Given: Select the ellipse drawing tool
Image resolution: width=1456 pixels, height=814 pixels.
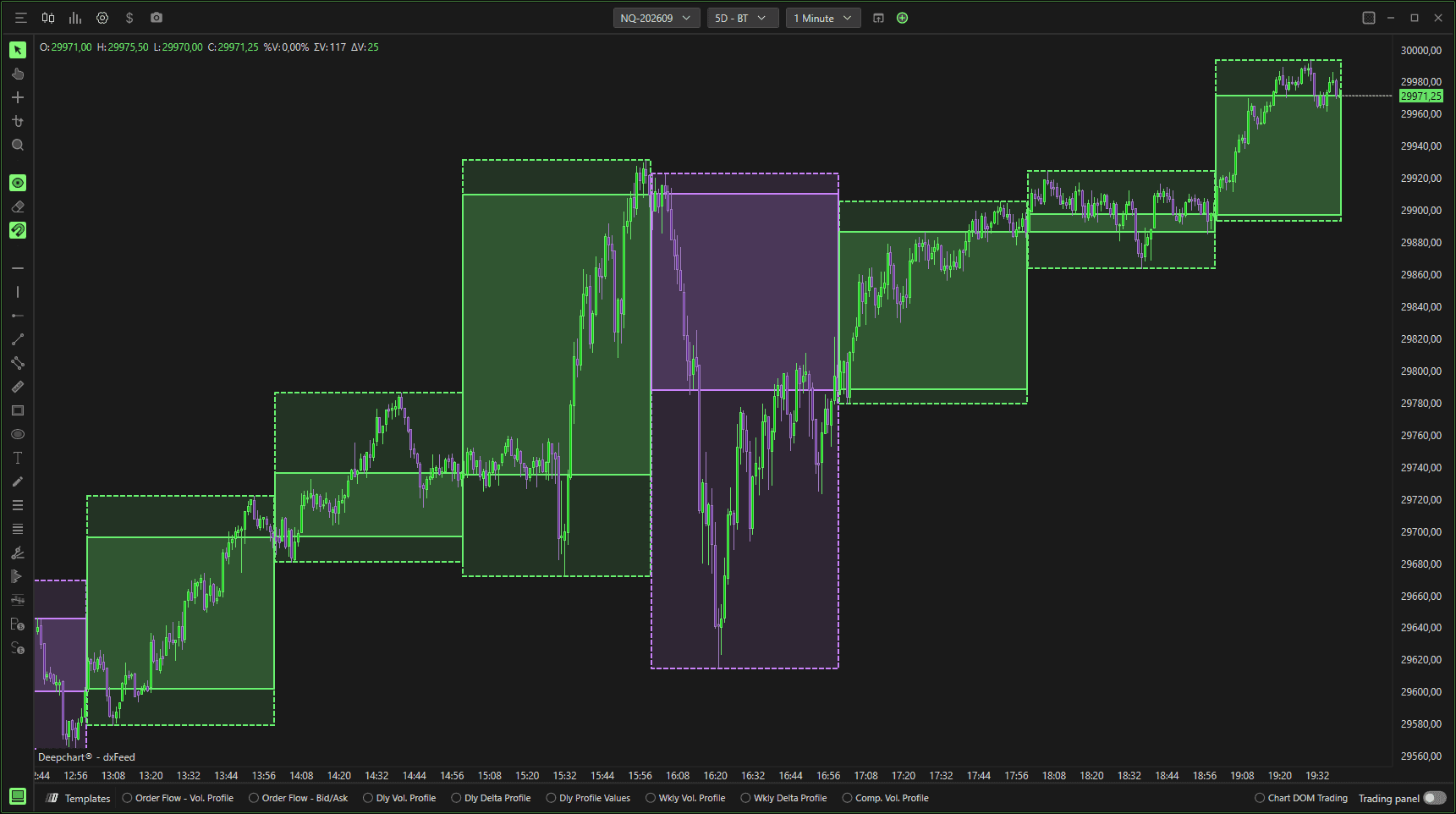Looking at the screenshot, I should [x=18, y=434].
